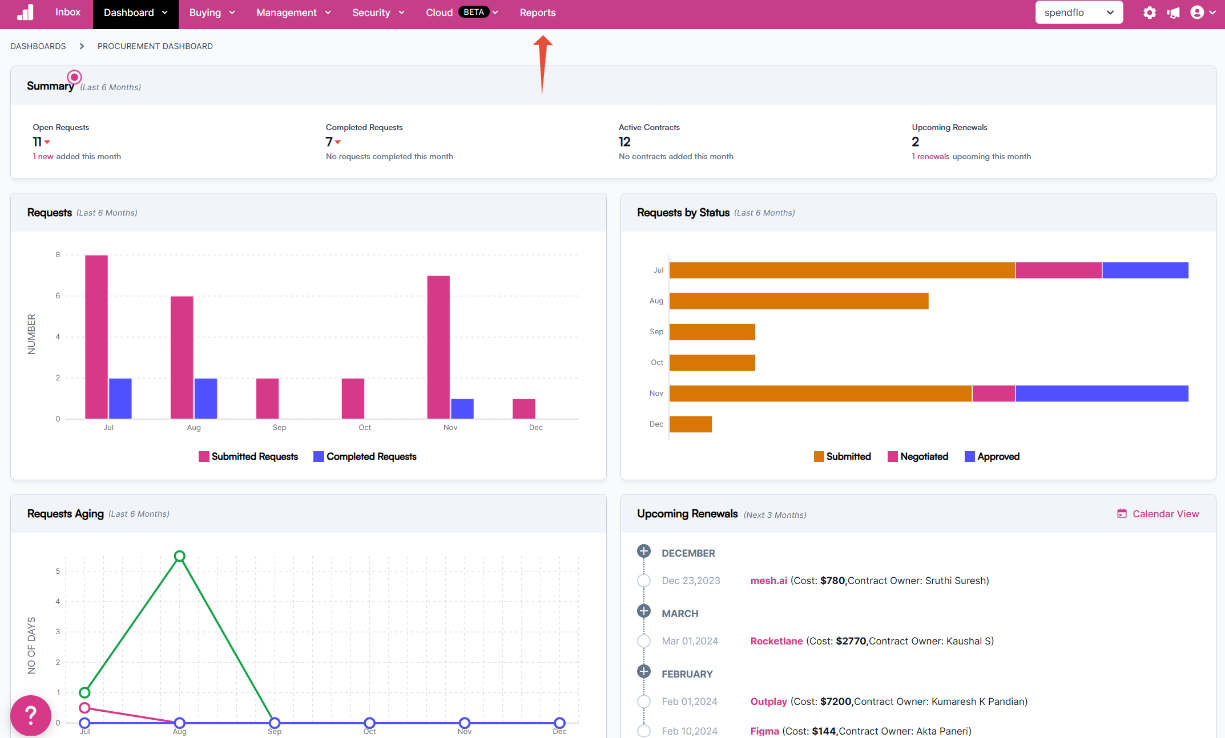Open the spendflo organization selector

pyautogui.click(x=1079, y=13)
